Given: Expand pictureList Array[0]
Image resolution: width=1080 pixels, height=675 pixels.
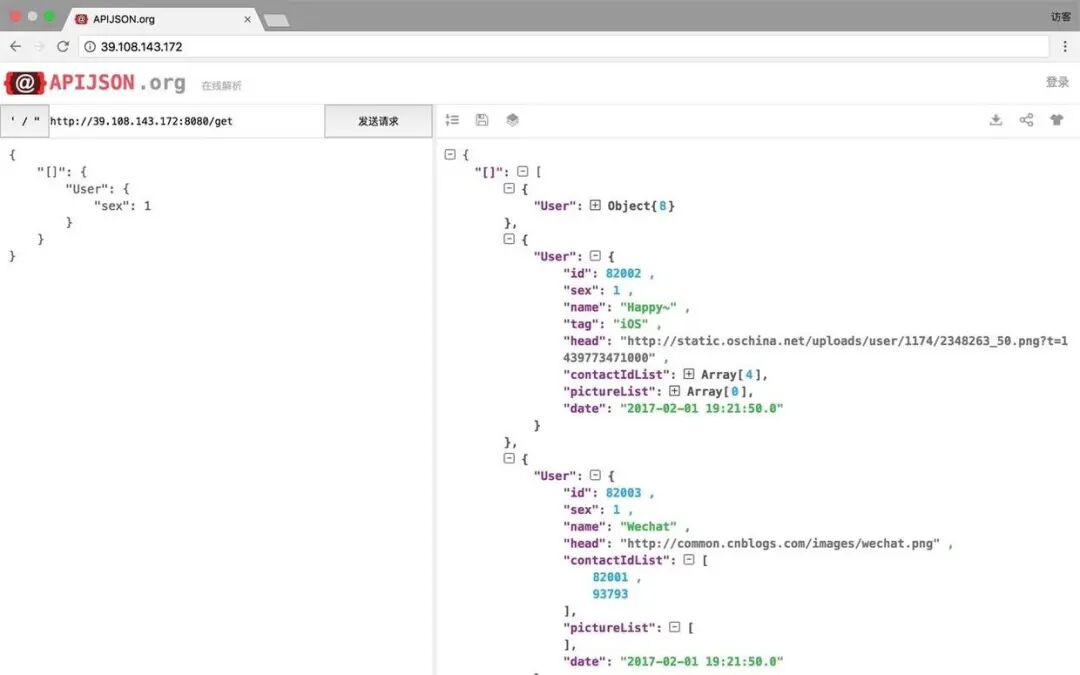Looking at the screenshot, I should click(674, 391).
